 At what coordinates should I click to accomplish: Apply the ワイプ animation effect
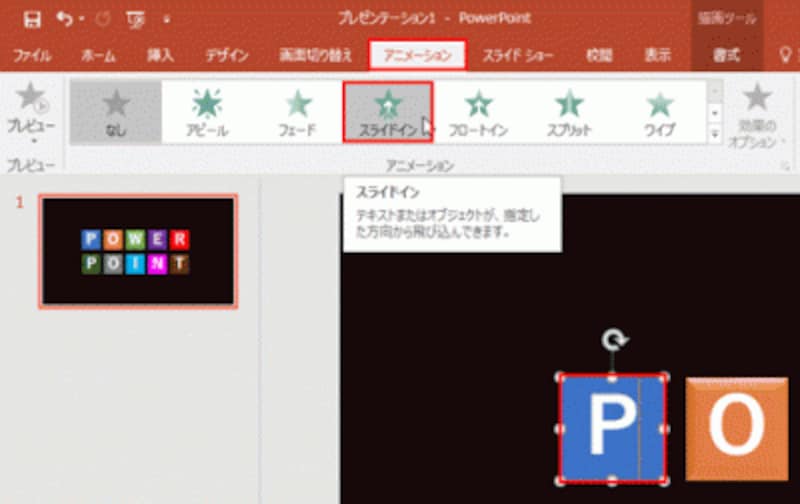coord(660,112)
